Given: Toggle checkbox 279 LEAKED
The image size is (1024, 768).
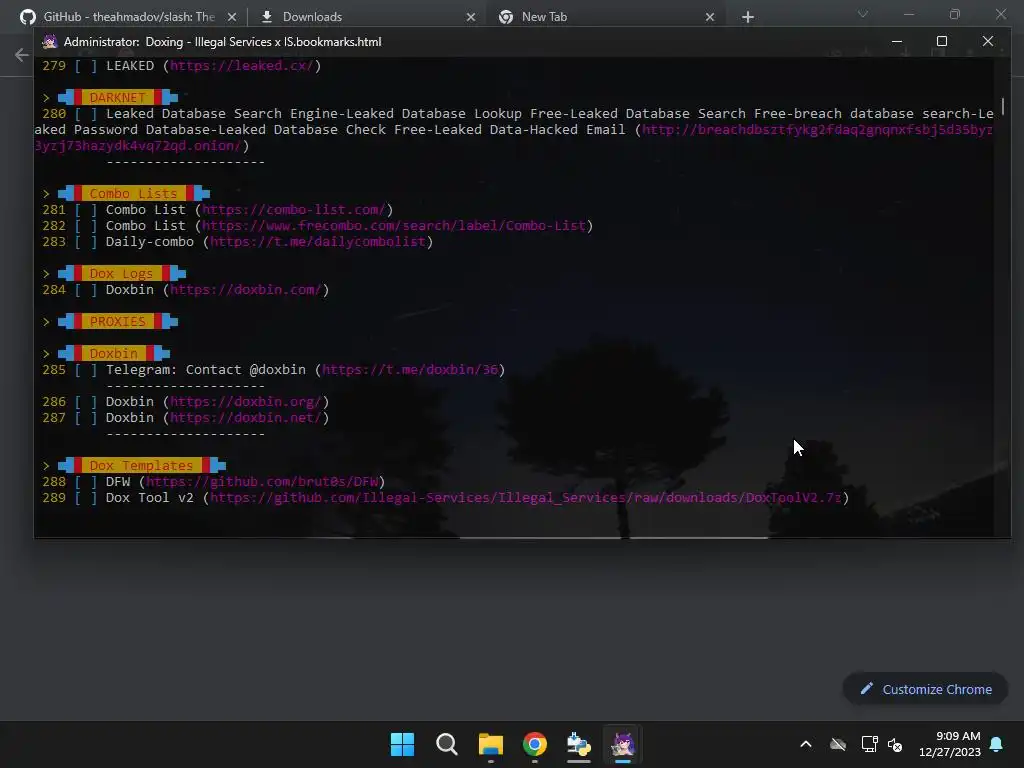Looking at the screenshot, I should [x=86, y=65].
